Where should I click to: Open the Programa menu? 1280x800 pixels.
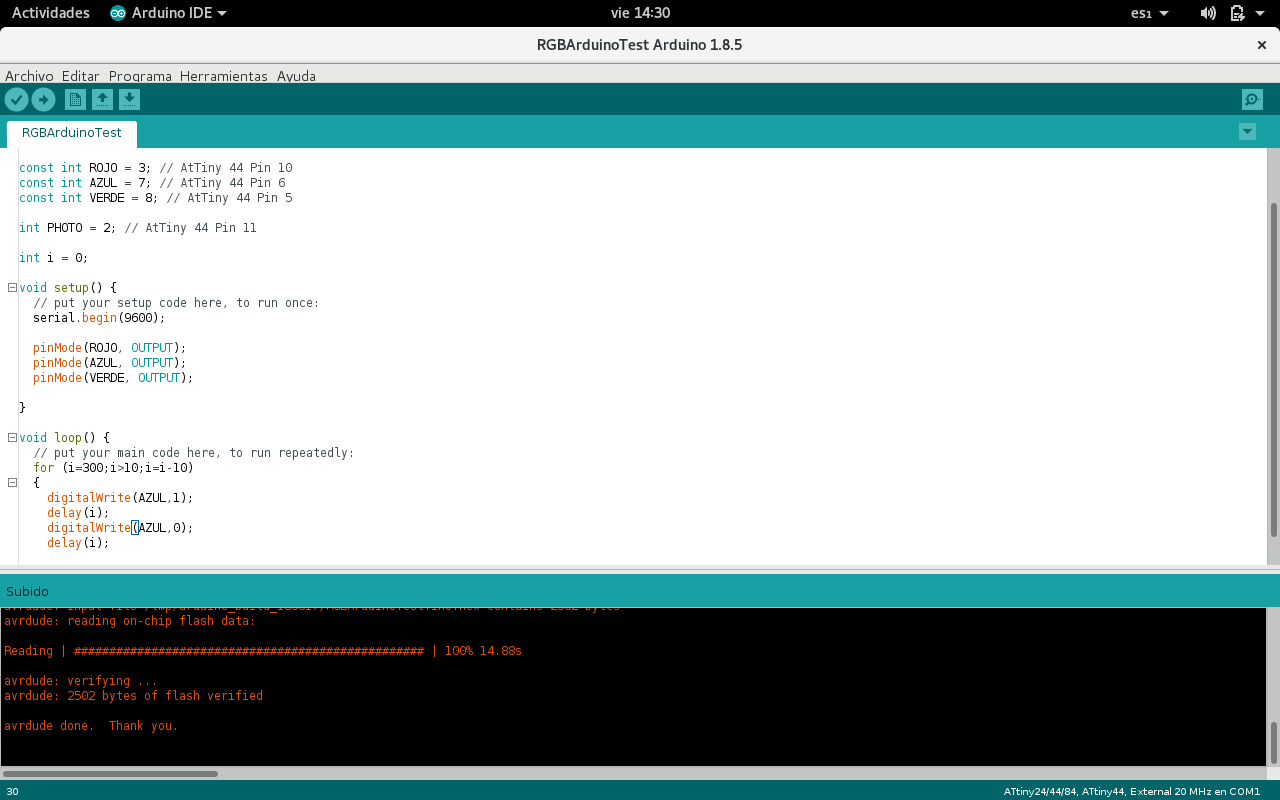[x=140, y=76]
